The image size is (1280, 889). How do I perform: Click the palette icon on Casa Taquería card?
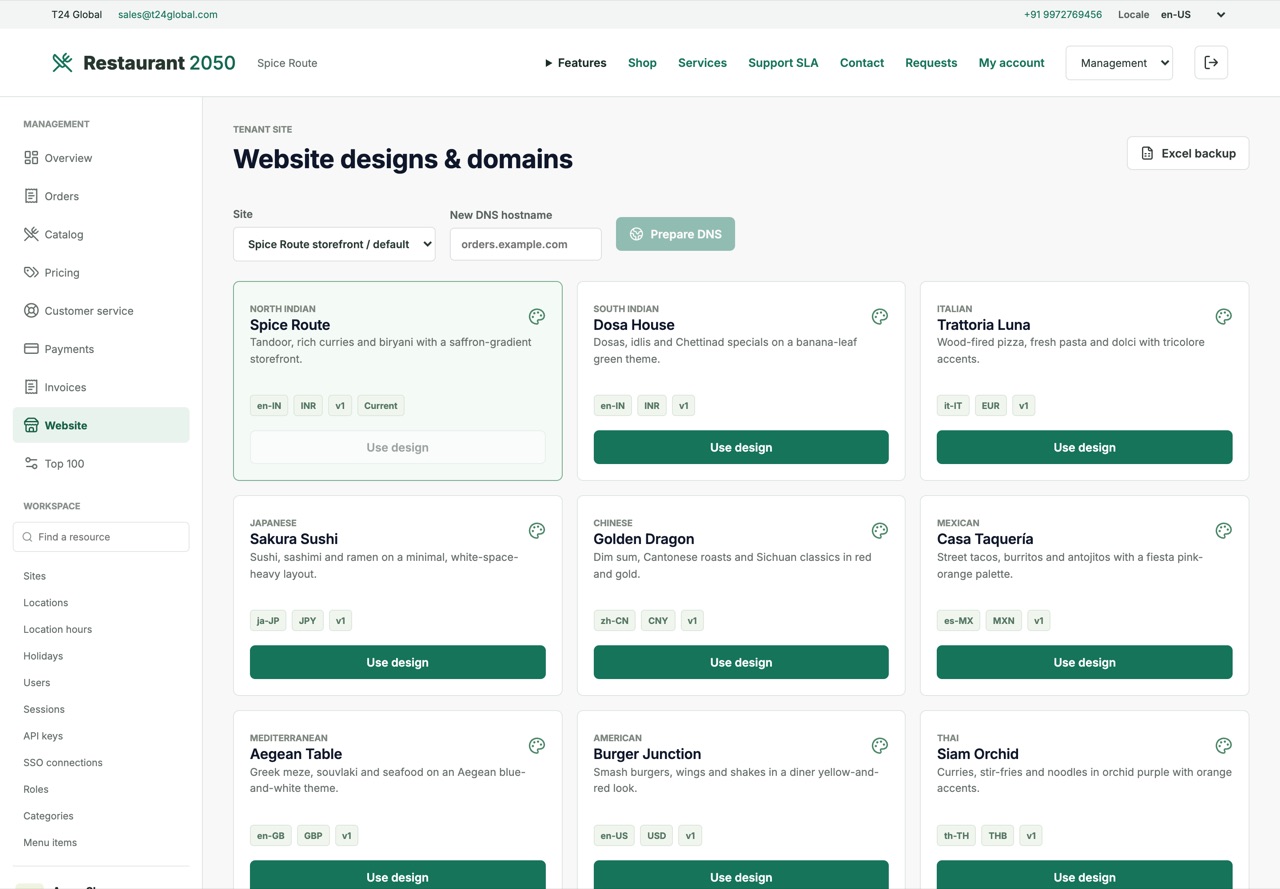1223,531
